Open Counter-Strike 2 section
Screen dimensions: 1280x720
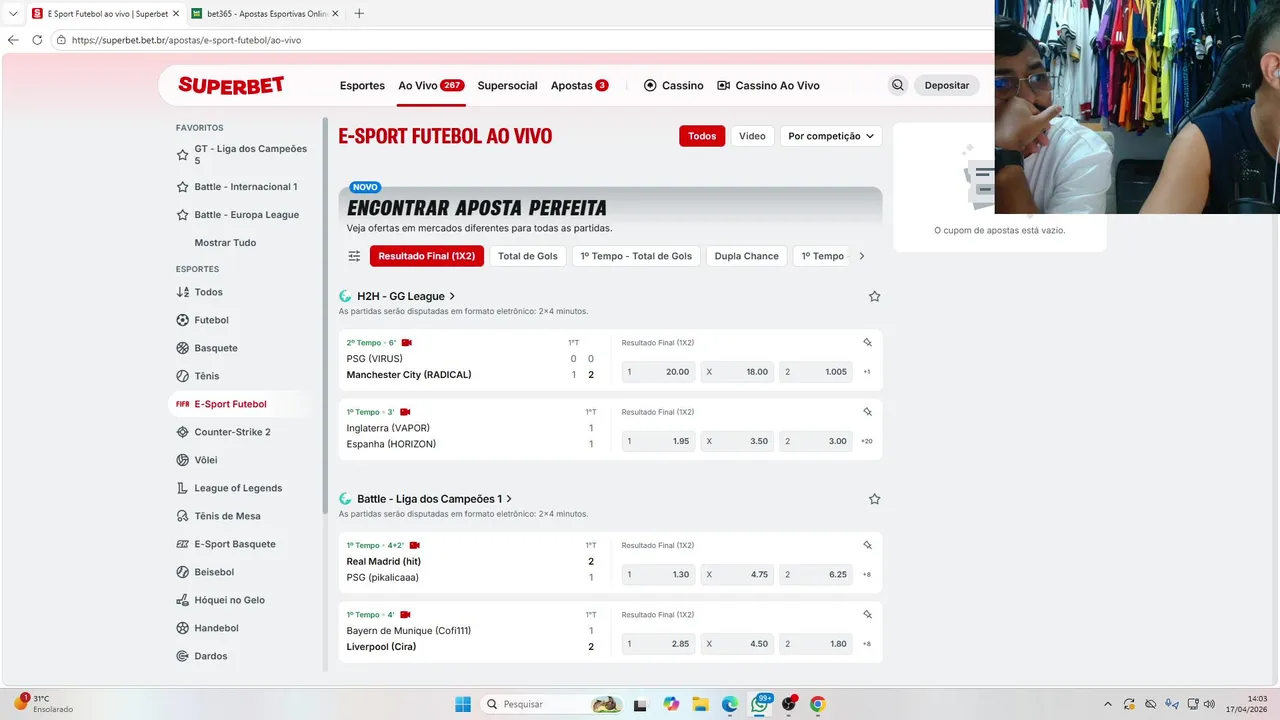(232, 432)
